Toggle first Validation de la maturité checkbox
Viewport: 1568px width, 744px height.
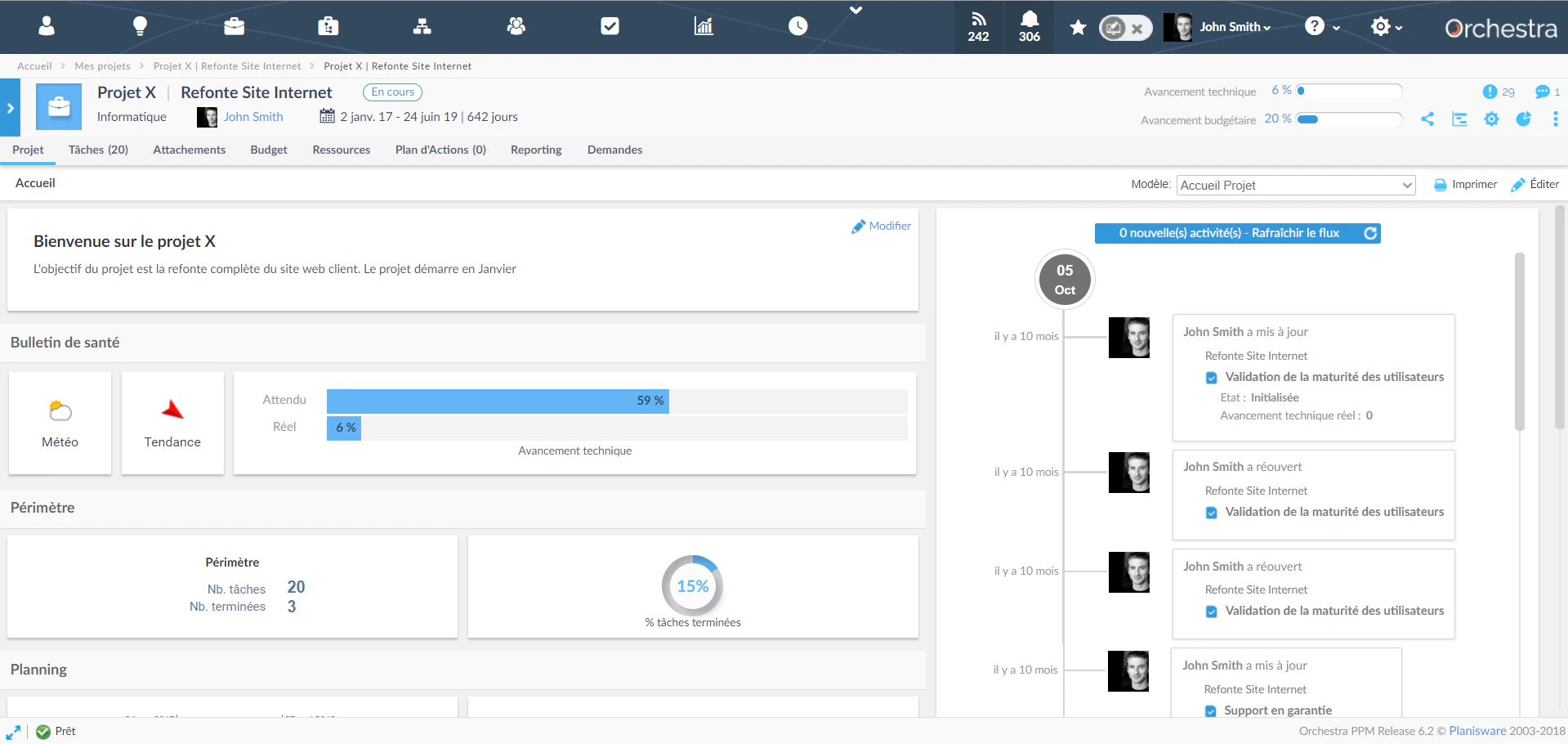(1212, 378)
